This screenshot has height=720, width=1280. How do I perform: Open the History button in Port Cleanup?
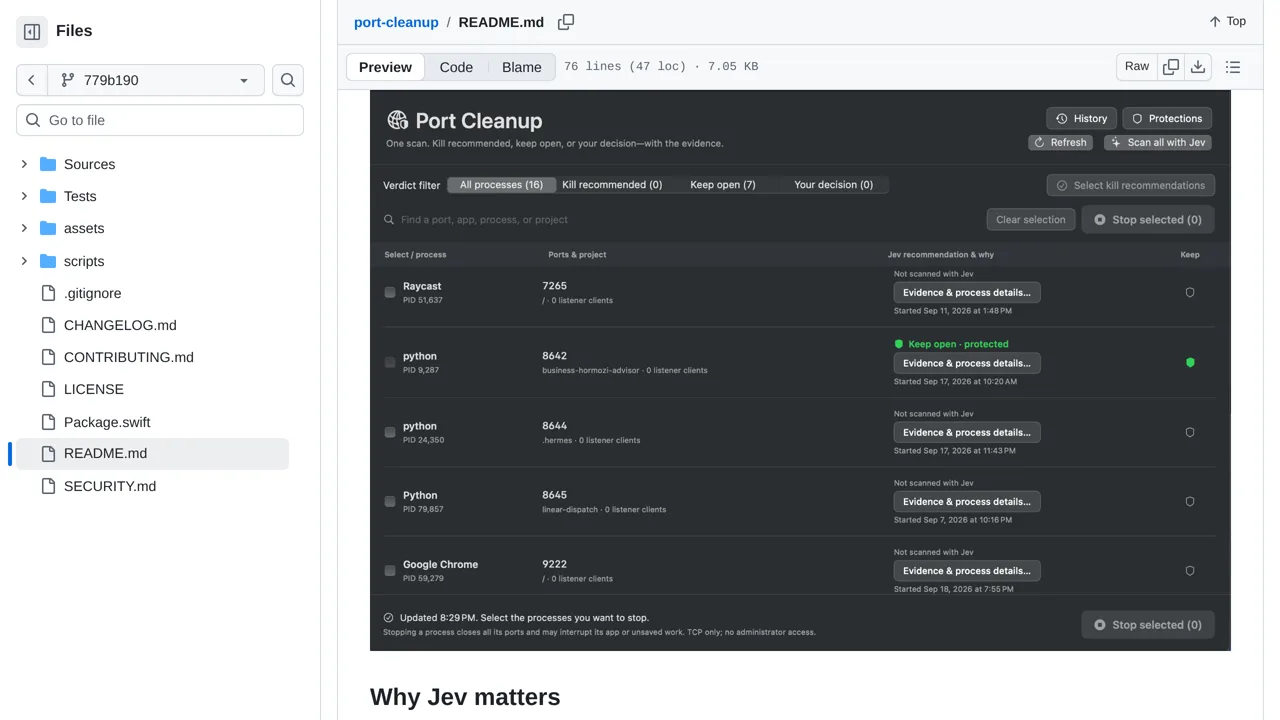pos(1081,118)
